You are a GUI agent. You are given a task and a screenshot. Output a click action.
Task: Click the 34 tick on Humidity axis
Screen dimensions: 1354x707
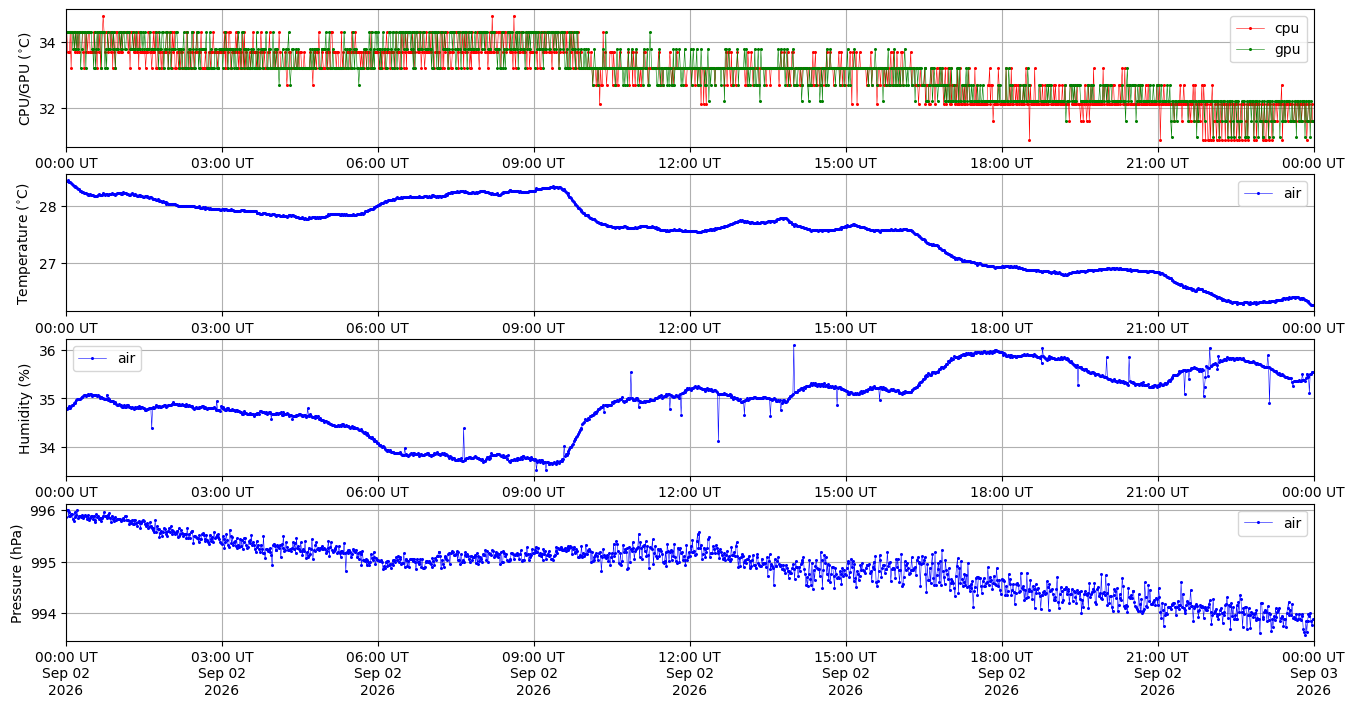51,447
